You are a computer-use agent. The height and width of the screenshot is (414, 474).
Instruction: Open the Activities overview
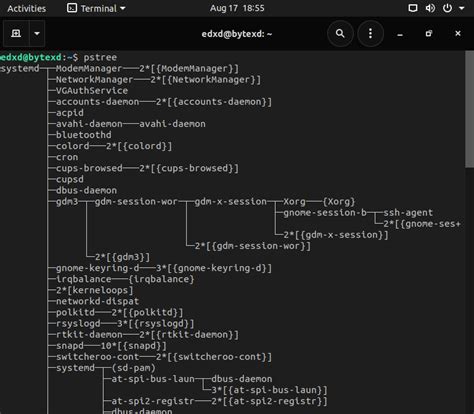pyautogui.click(x=26, y=8)
